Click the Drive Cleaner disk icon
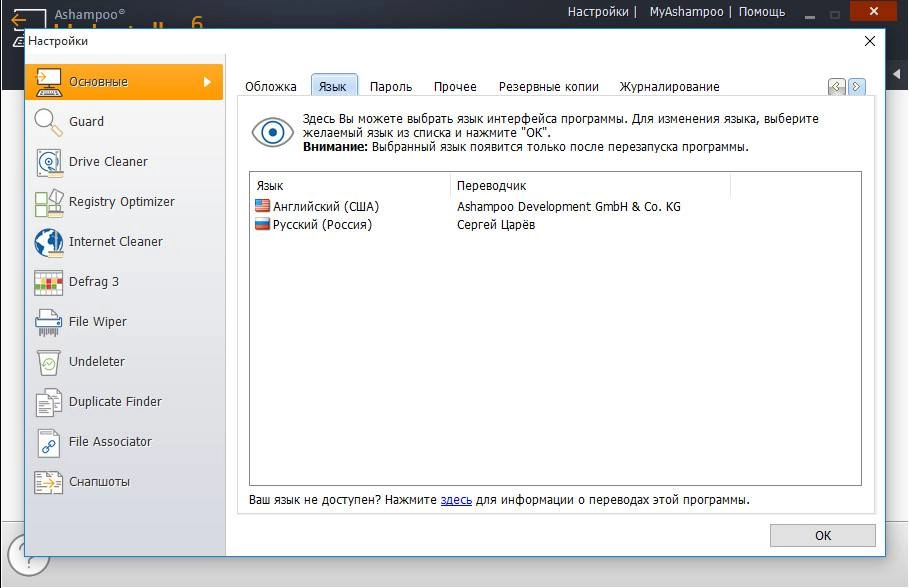 [49, 162]
